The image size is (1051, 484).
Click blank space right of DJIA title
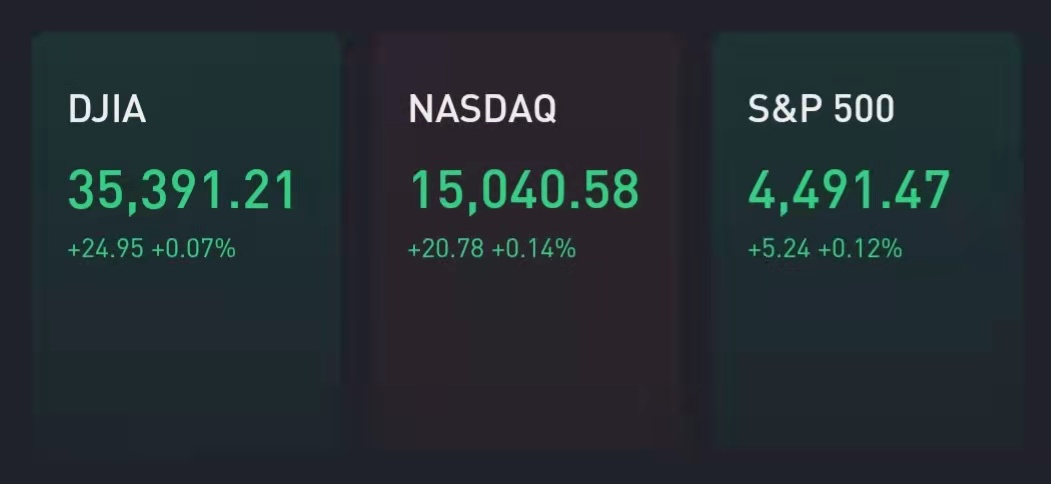click(241, 109)
